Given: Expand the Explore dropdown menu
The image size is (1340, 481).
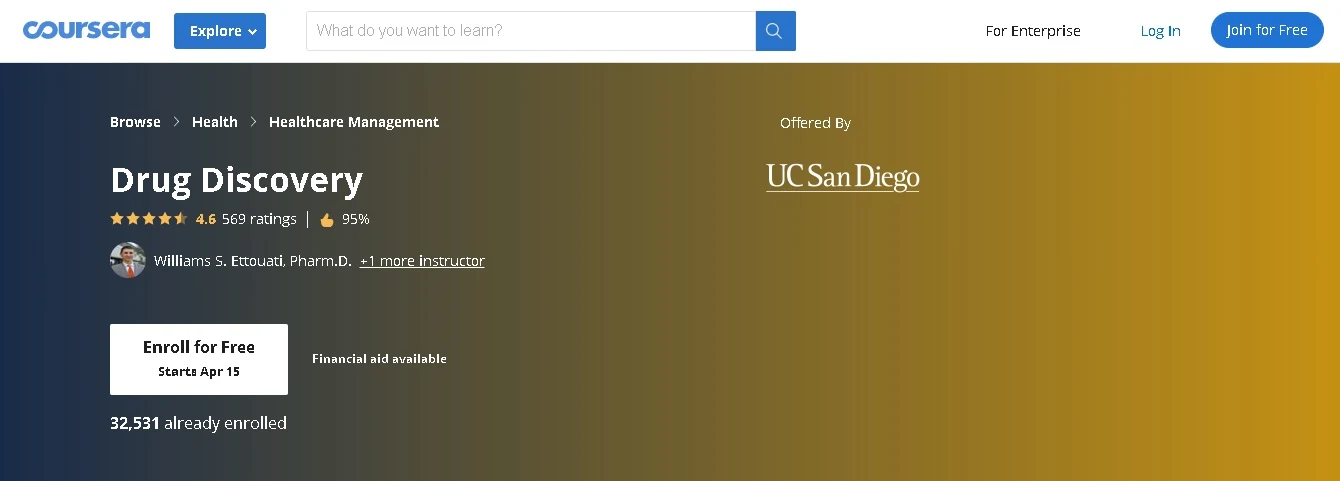Looking at the screenshot, I should point(220,31).
